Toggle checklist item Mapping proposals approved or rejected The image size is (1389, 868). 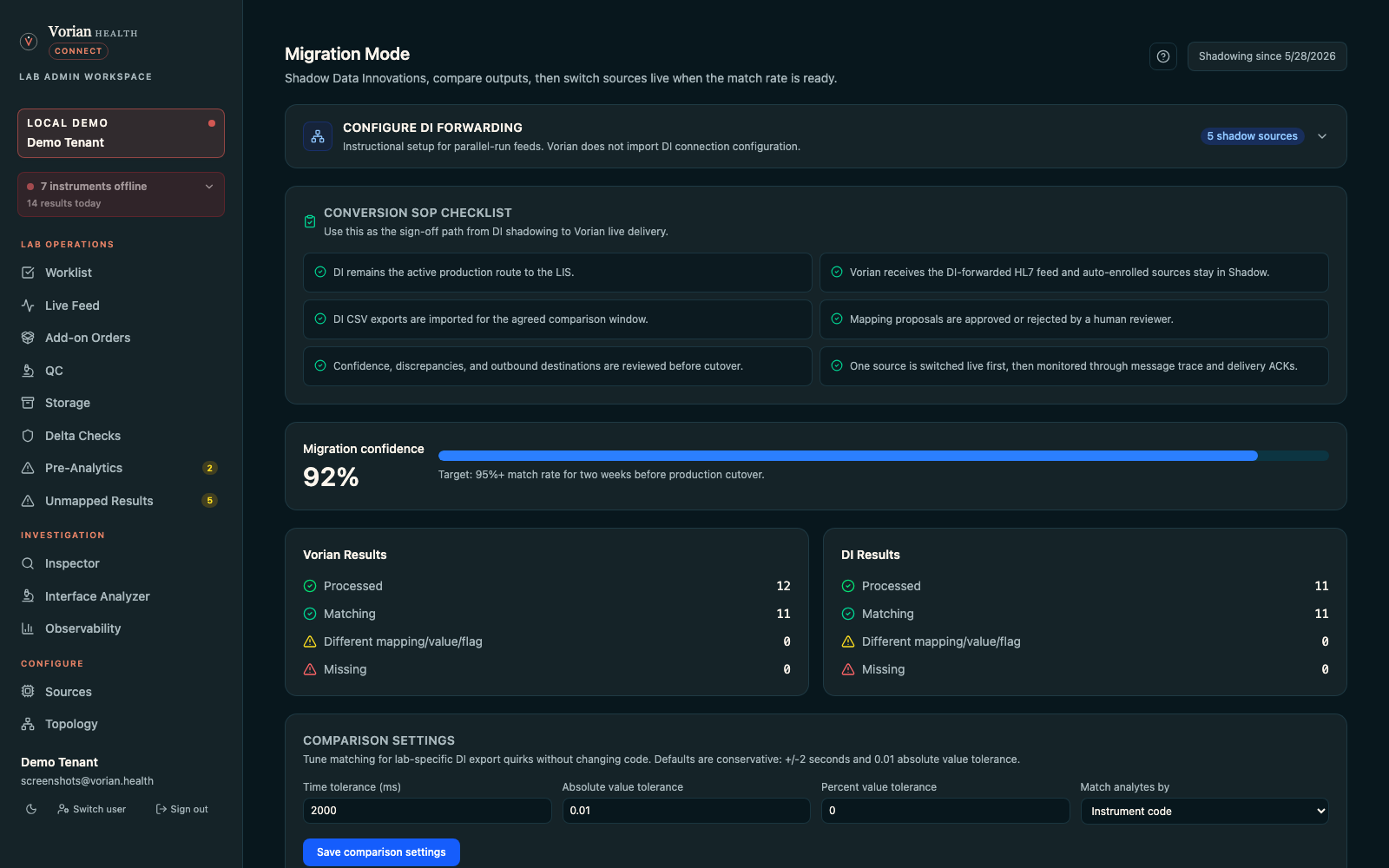tap(1074, 319)
